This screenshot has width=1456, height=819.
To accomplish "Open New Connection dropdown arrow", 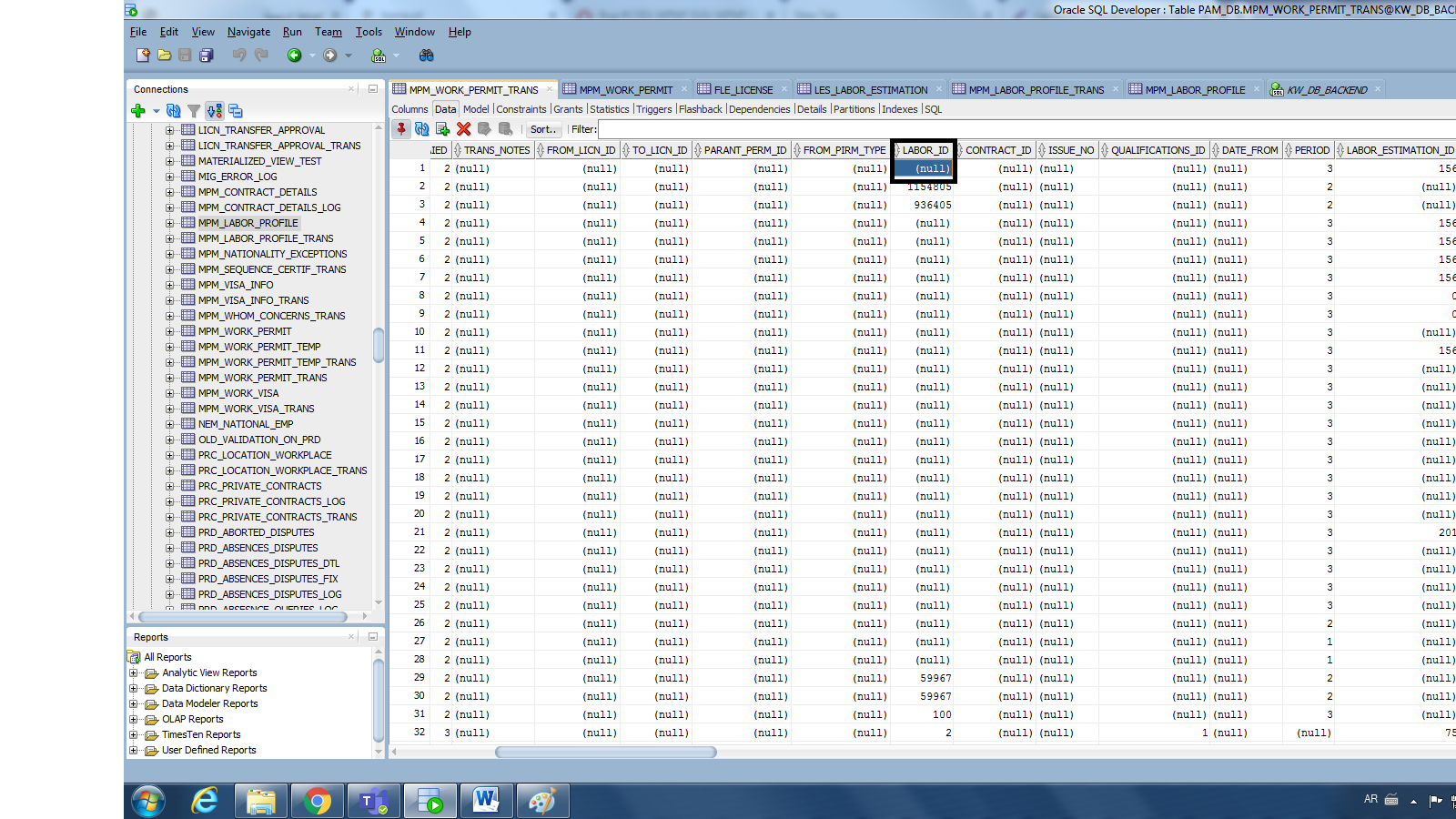I will 157,112.
